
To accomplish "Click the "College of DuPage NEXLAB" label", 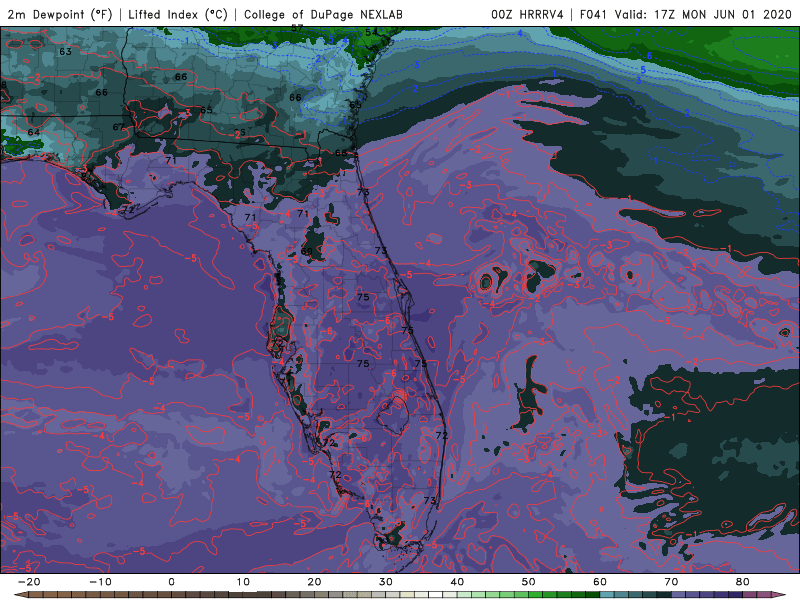I will click(x=323, y=14).
